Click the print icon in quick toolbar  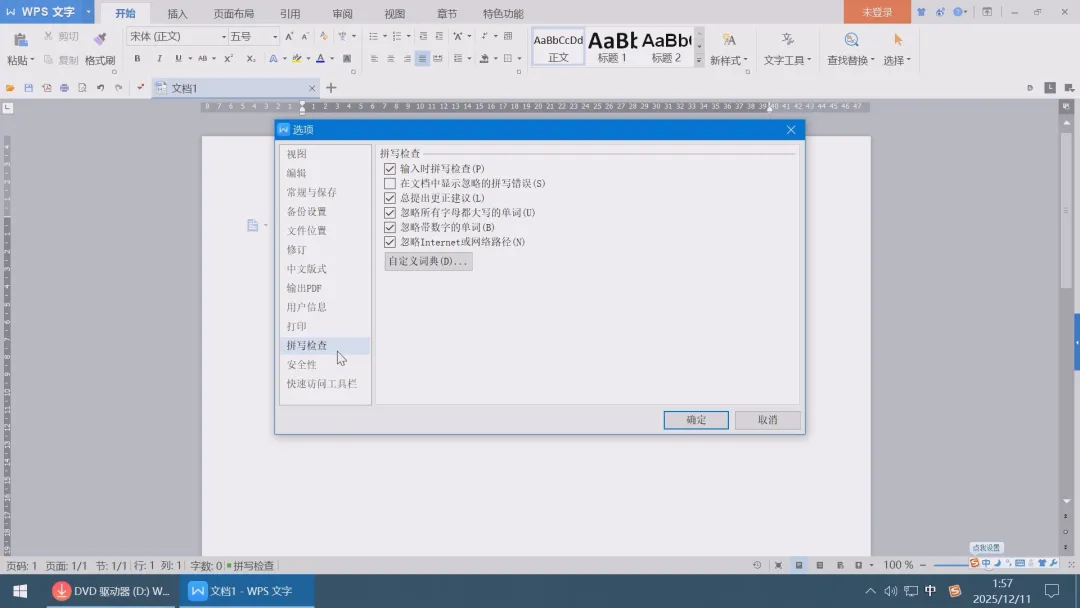pos(64,88)
